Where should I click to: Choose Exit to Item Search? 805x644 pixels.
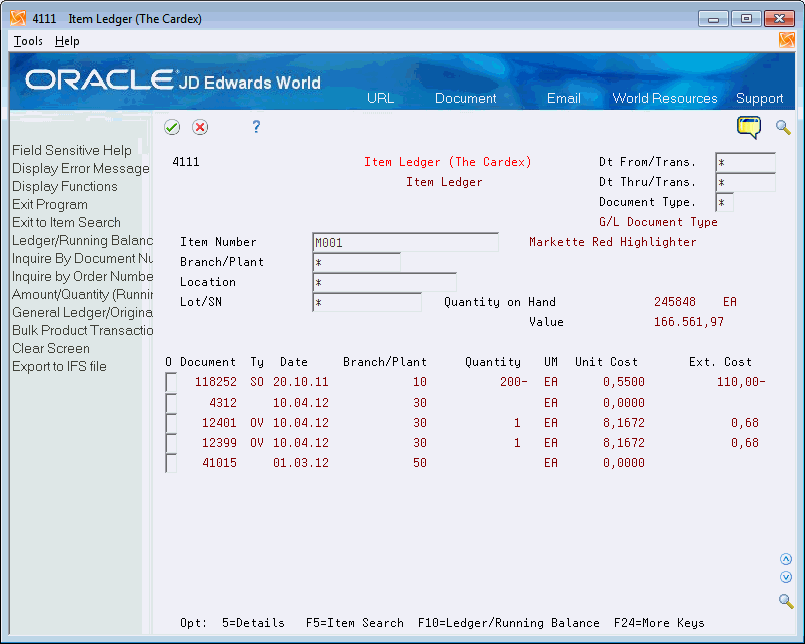[x=66, y=222]
